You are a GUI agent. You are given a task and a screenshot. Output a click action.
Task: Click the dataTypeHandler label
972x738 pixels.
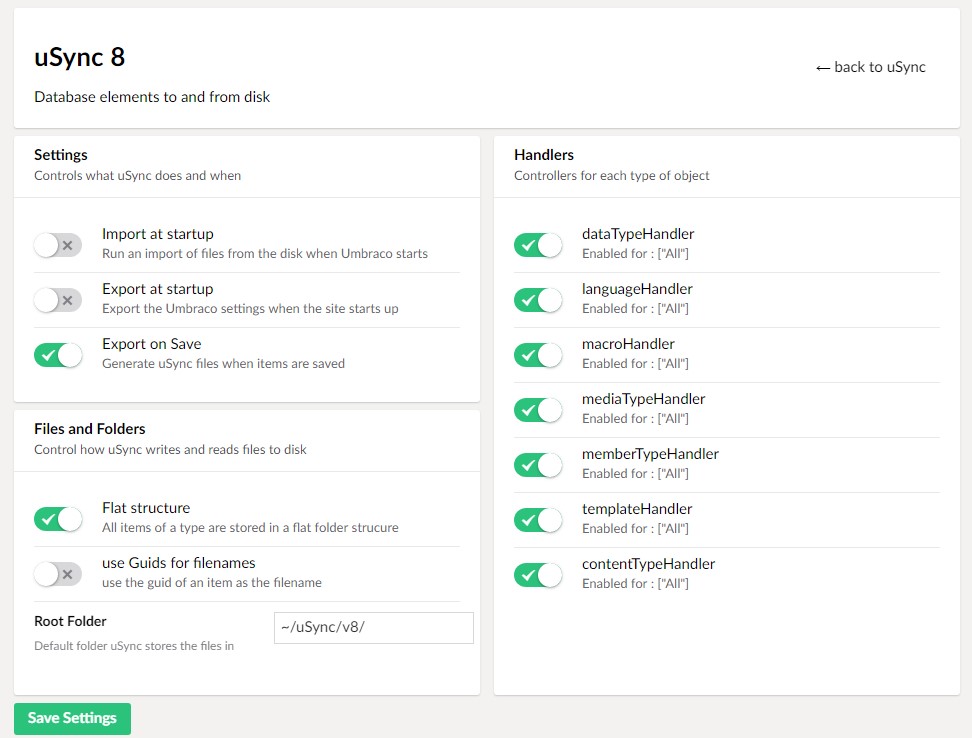click(638, 234)
